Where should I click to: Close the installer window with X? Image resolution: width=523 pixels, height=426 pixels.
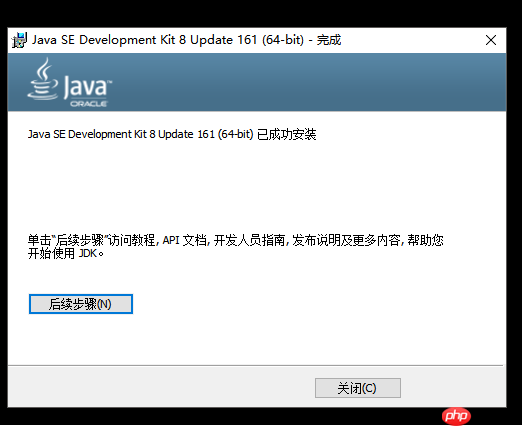491,40
